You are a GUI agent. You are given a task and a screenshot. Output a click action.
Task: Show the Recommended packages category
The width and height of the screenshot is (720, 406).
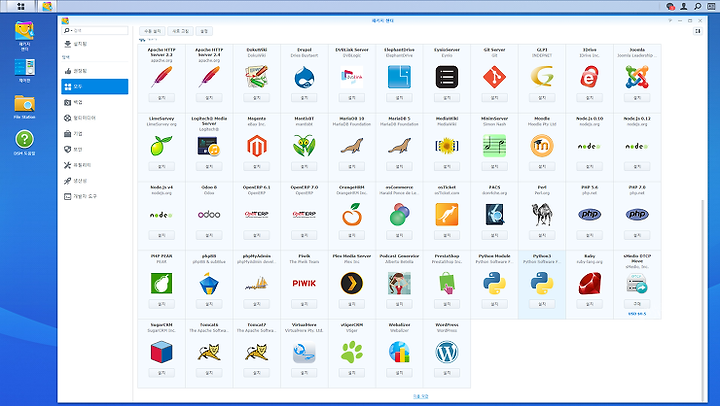95,71
